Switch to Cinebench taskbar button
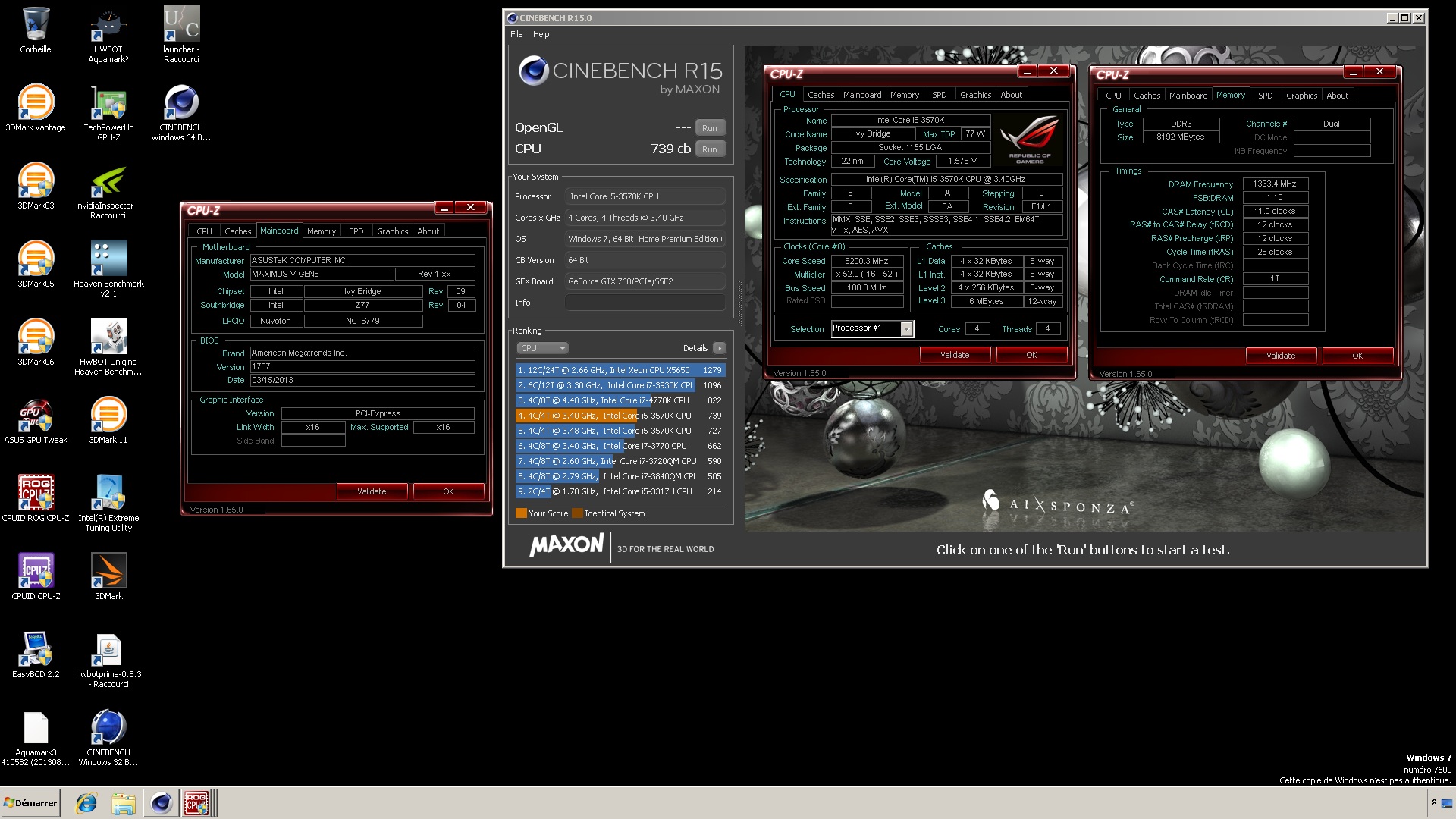The image size is (1456, 819). [161, 803]
